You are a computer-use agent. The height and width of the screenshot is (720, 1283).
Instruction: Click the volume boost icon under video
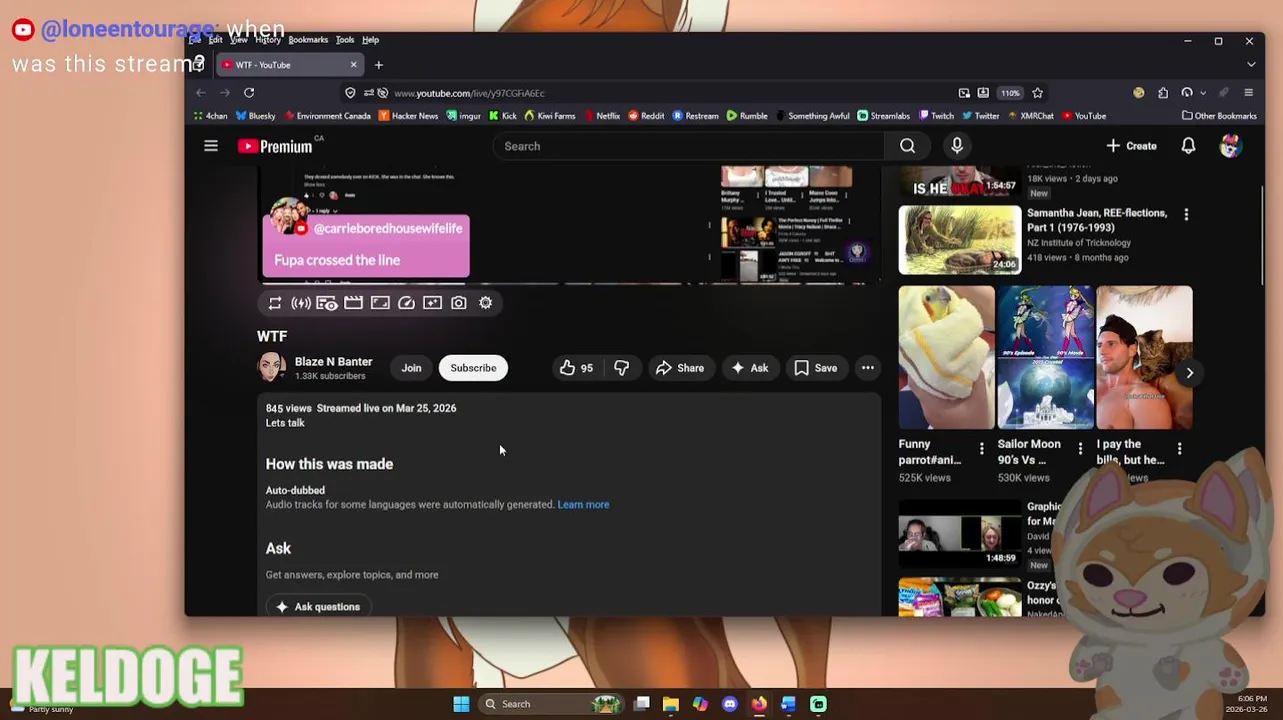click(x=300, y=303)
